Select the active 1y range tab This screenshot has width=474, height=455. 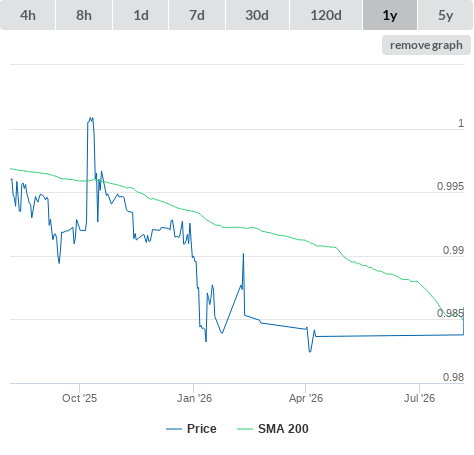390,15
